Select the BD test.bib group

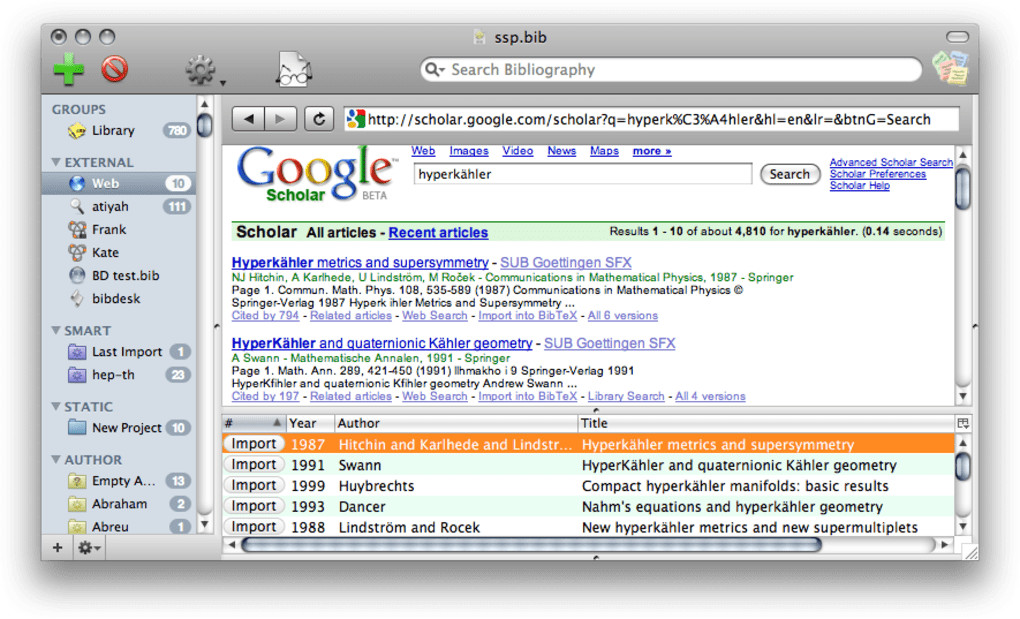119,276
